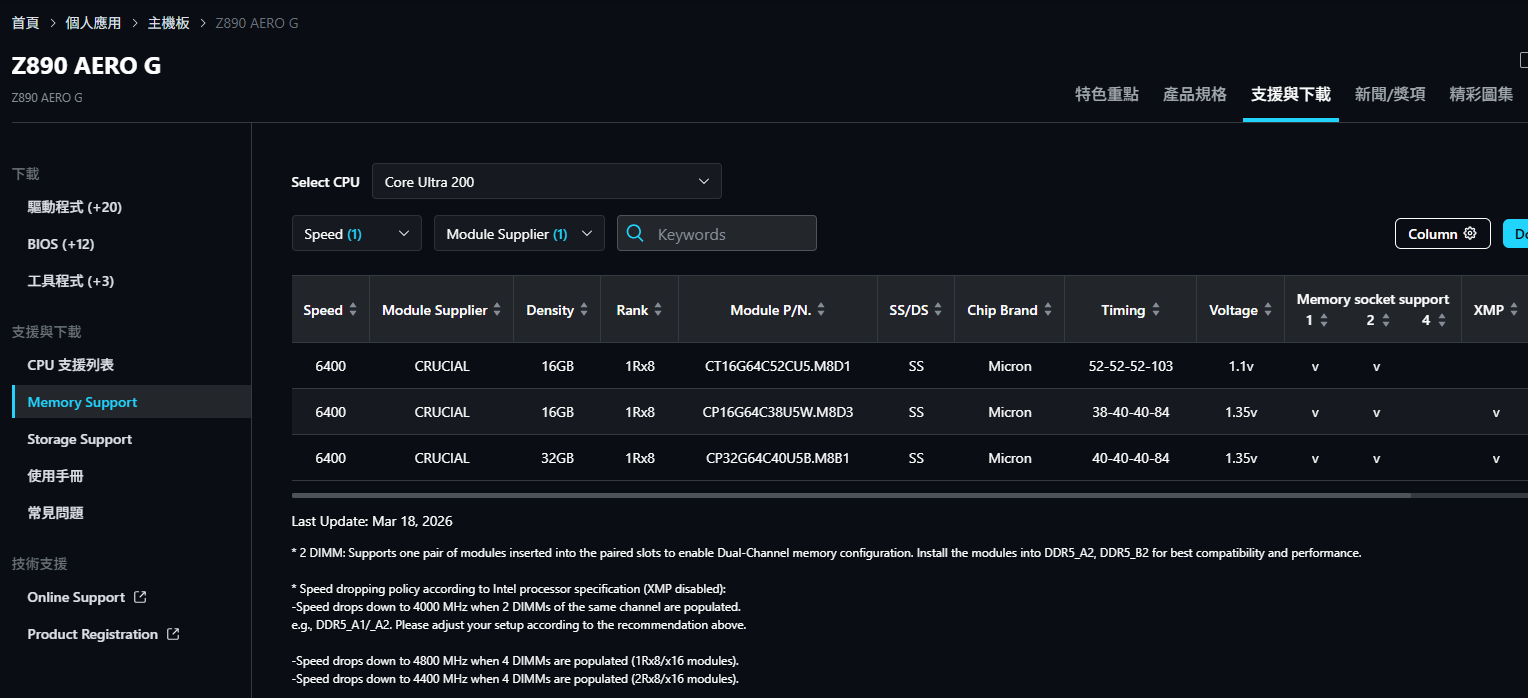This screenshot has height=698, width=1528.
Task: Click sort arrows next to Module P/N.
Action: pos(821,310)
